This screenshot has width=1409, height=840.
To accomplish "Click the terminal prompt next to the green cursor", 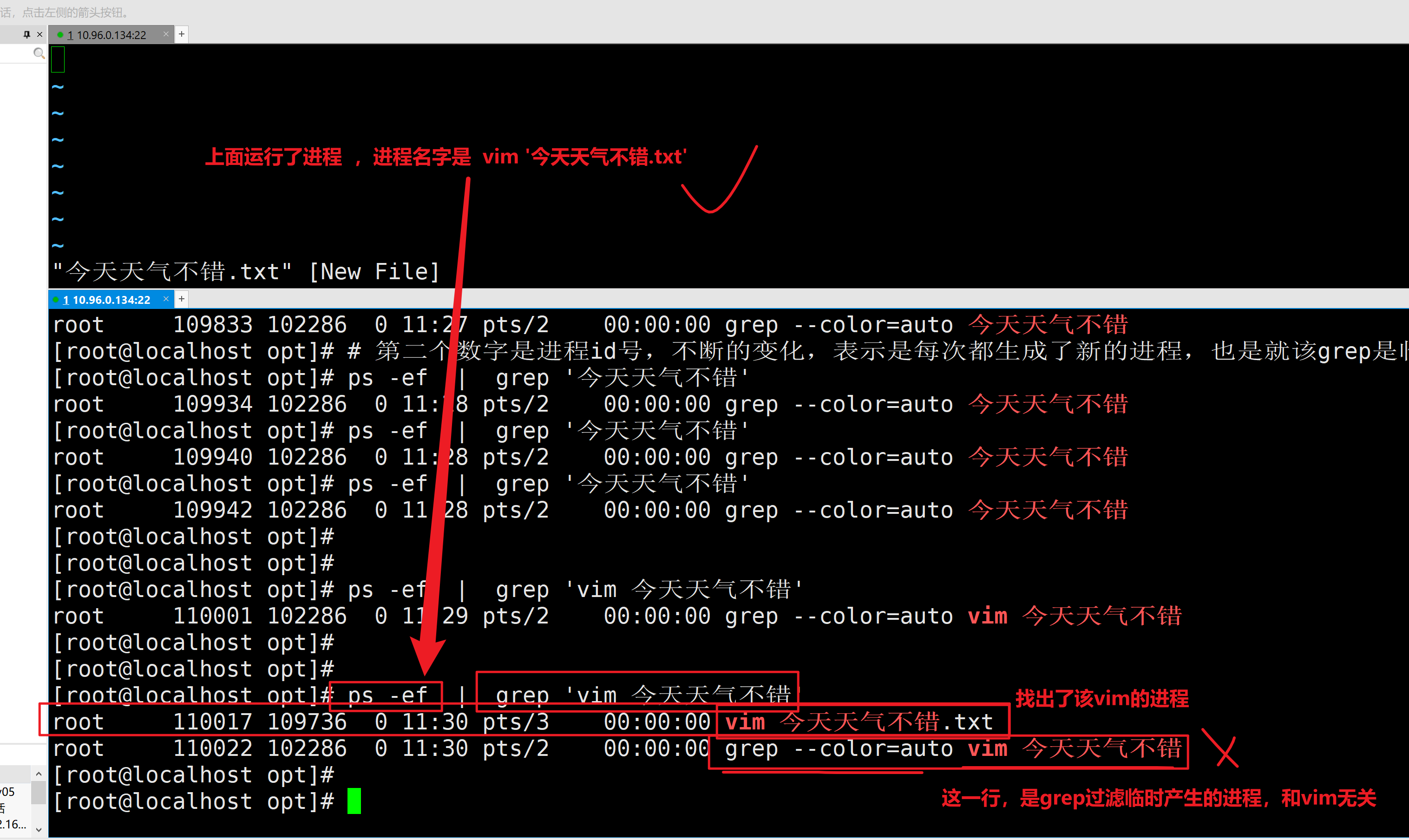I will point(192,801).
